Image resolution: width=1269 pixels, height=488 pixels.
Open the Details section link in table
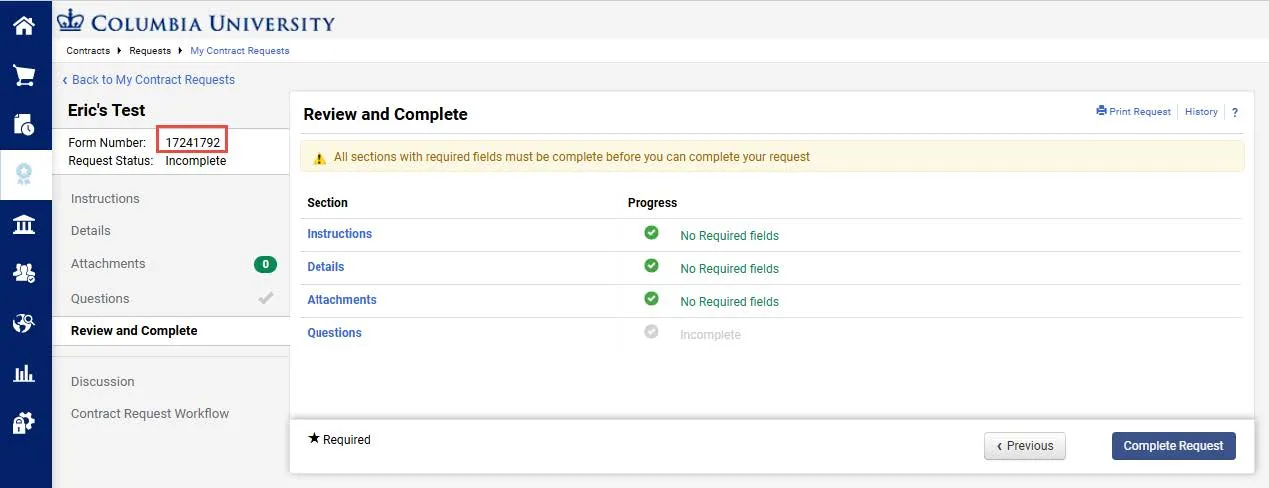pos(325,266)
